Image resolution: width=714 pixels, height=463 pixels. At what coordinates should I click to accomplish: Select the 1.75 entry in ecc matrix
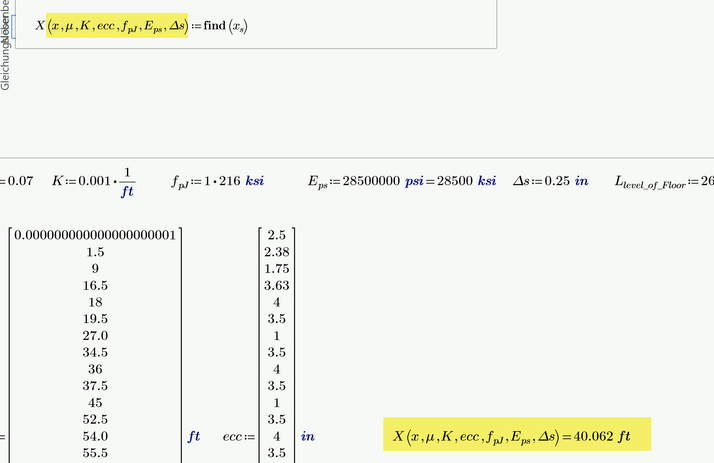click(x=276, y=269)
